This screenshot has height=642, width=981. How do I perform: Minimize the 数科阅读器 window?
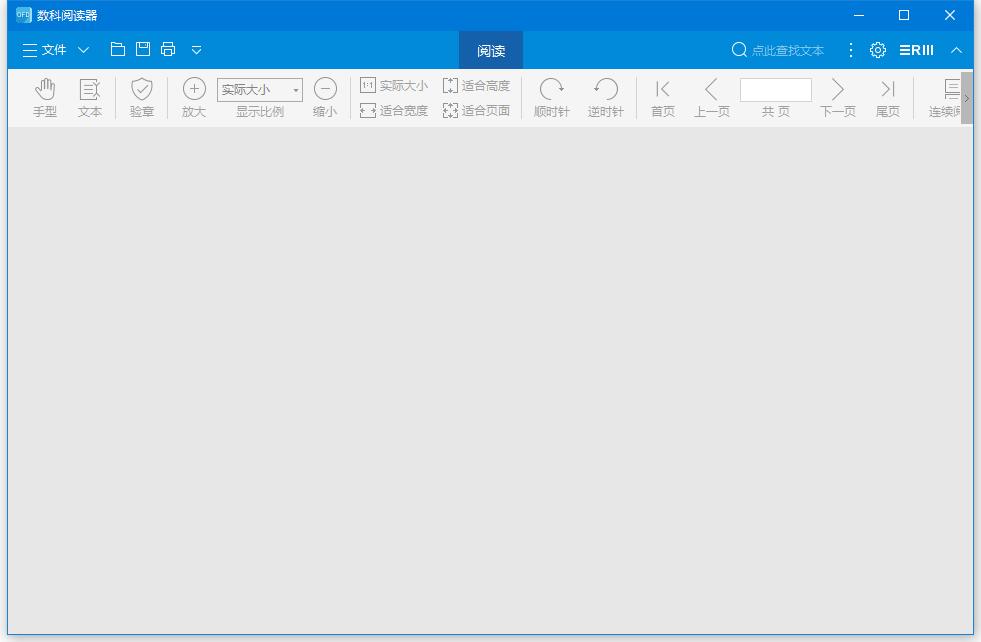858,15
